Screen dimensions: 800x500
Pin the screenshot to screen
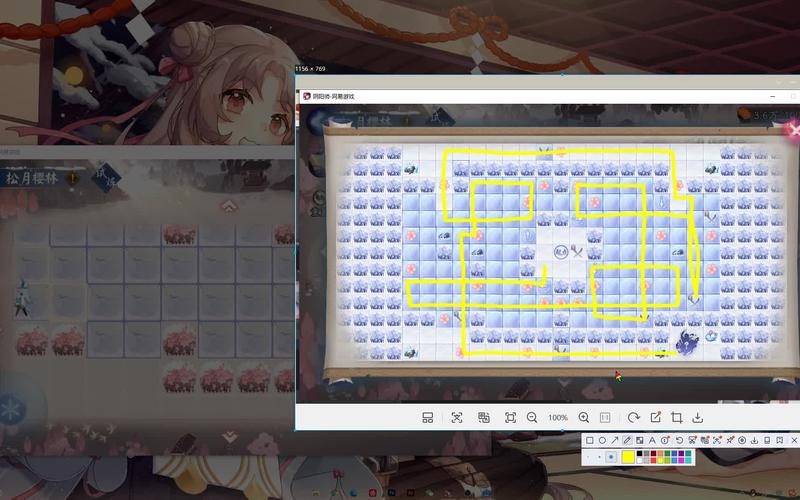tap(730, 440)
